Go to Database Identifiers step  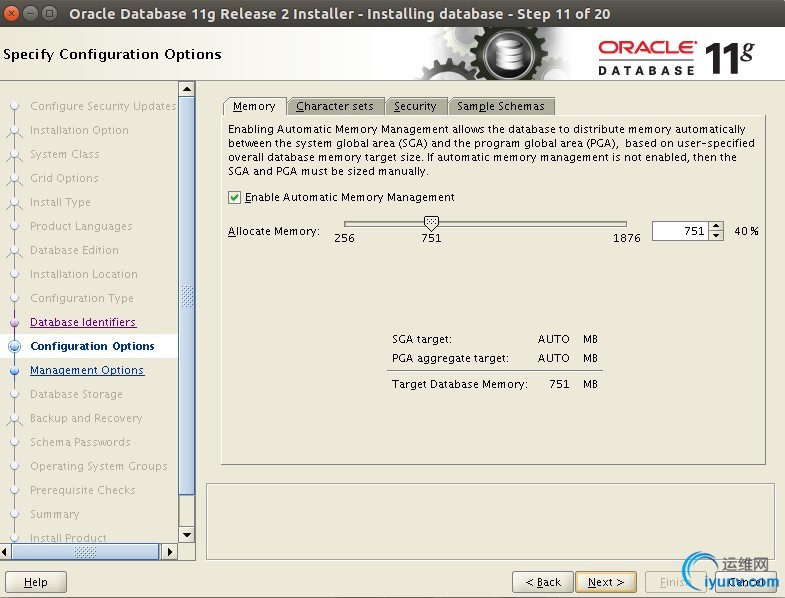[x=83, y=322]
